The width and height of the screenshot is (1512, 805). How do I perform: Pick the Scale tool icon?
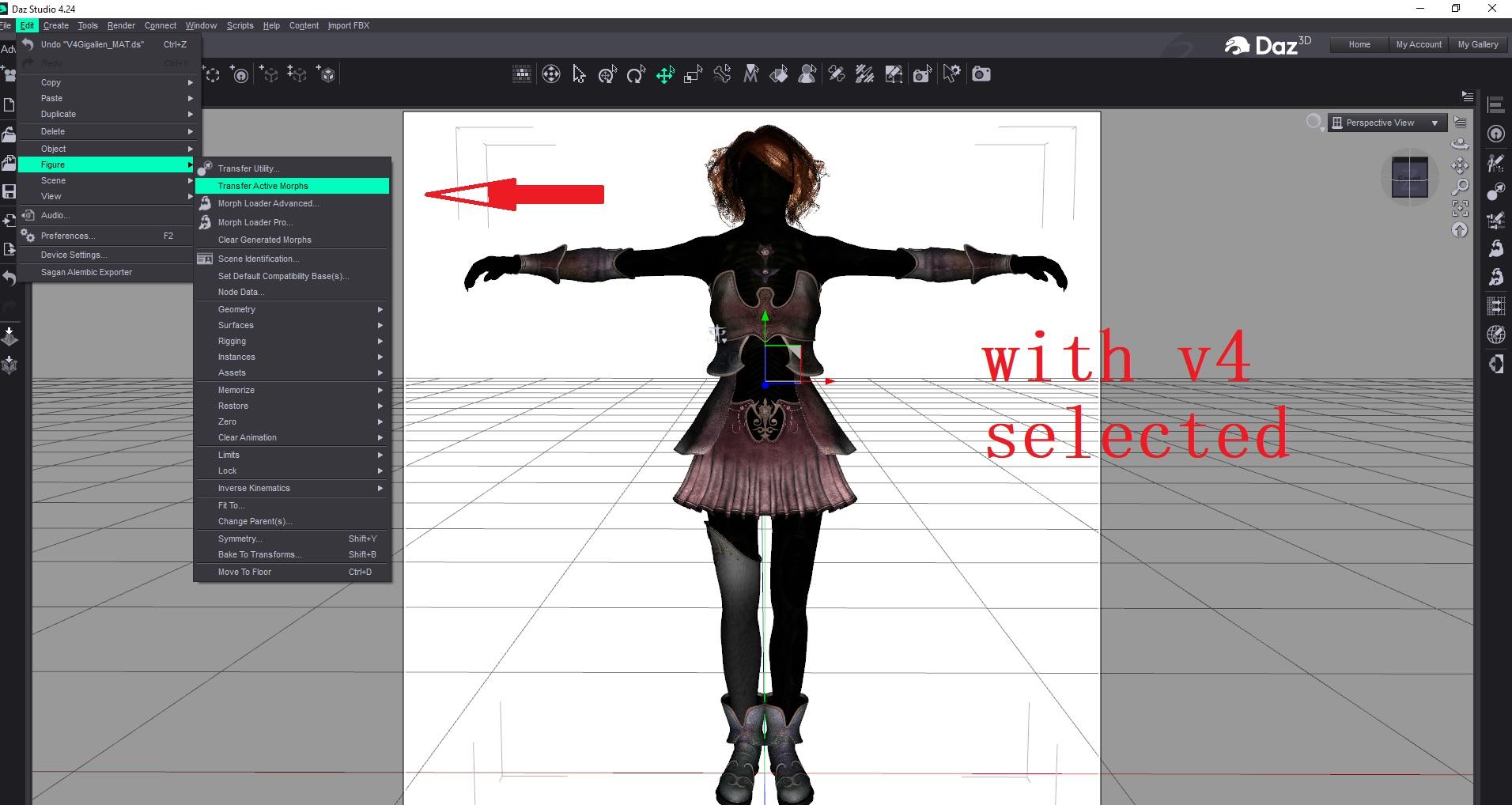[694, 74]
